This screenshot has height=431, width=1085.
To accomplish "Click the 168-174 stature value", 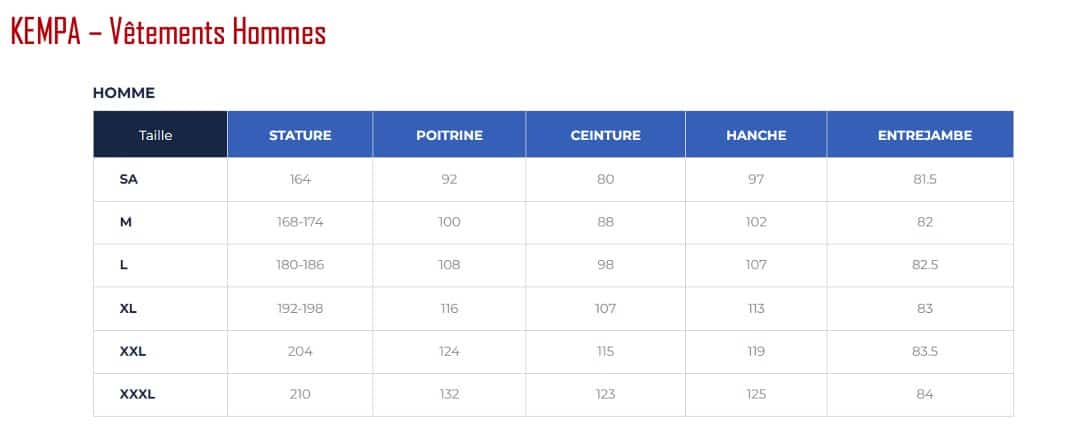I will pos(300,222).
